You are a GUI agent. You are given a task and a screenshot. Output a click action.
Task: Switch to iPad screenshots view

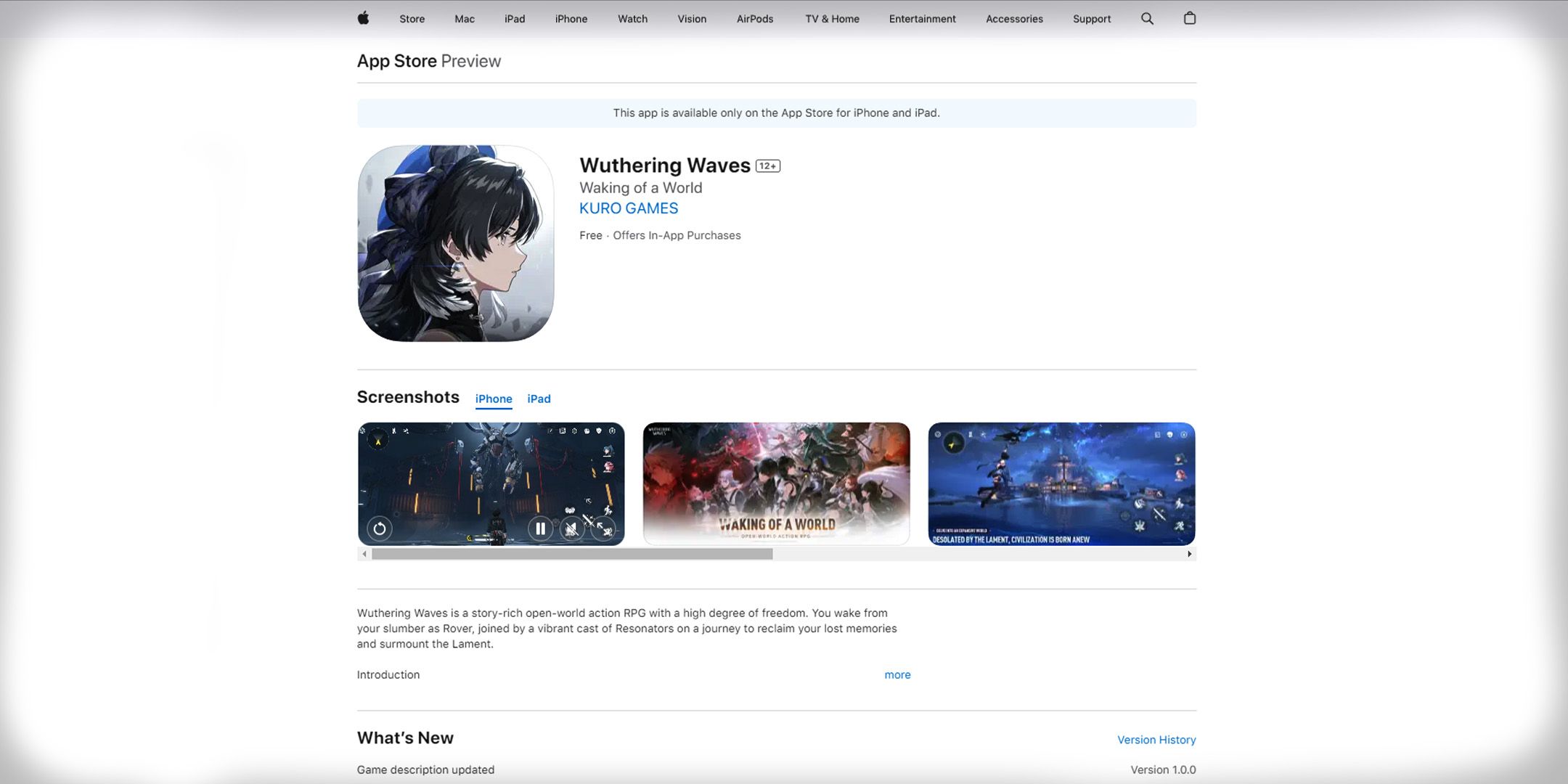pyautogui.click(x=540, y=399)
